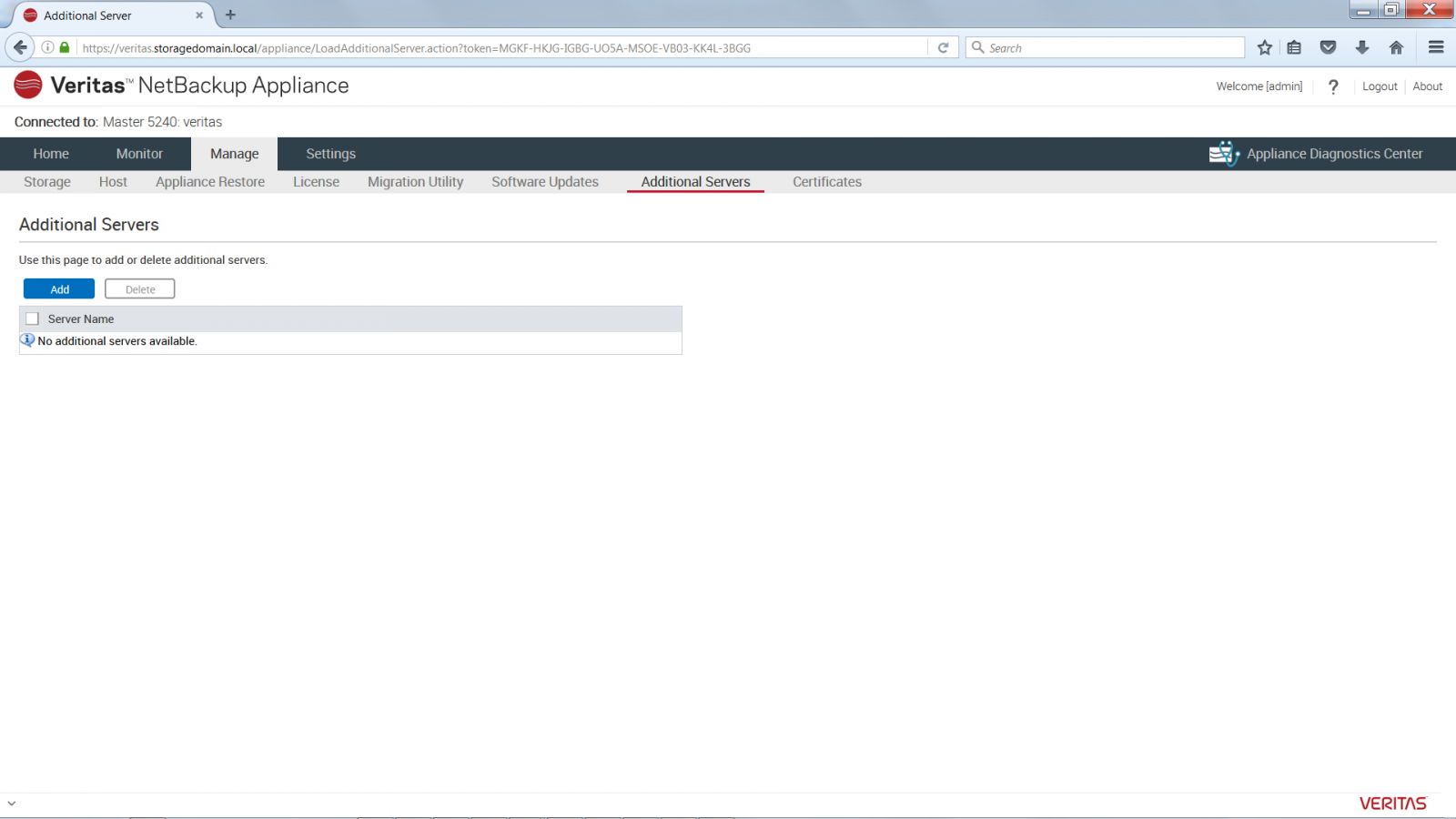The image size is (1456, 819).
Task: Open the Firefox hamburger menu
Action: point(1436,47)
